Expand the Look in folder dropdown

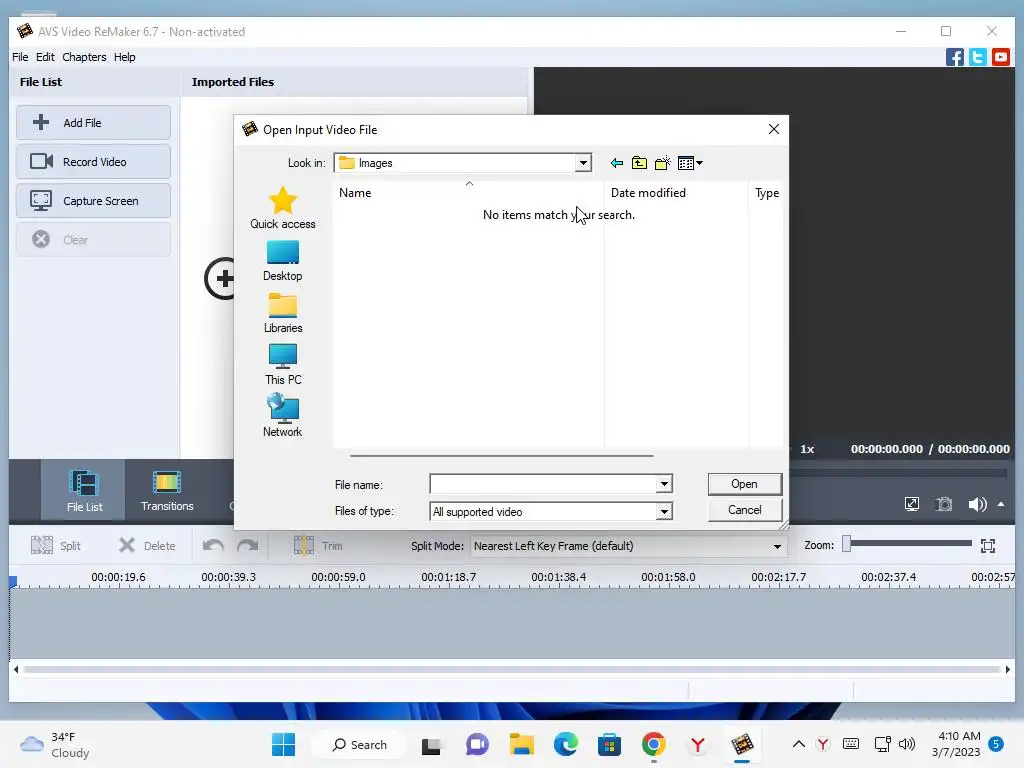pos(583,163)
